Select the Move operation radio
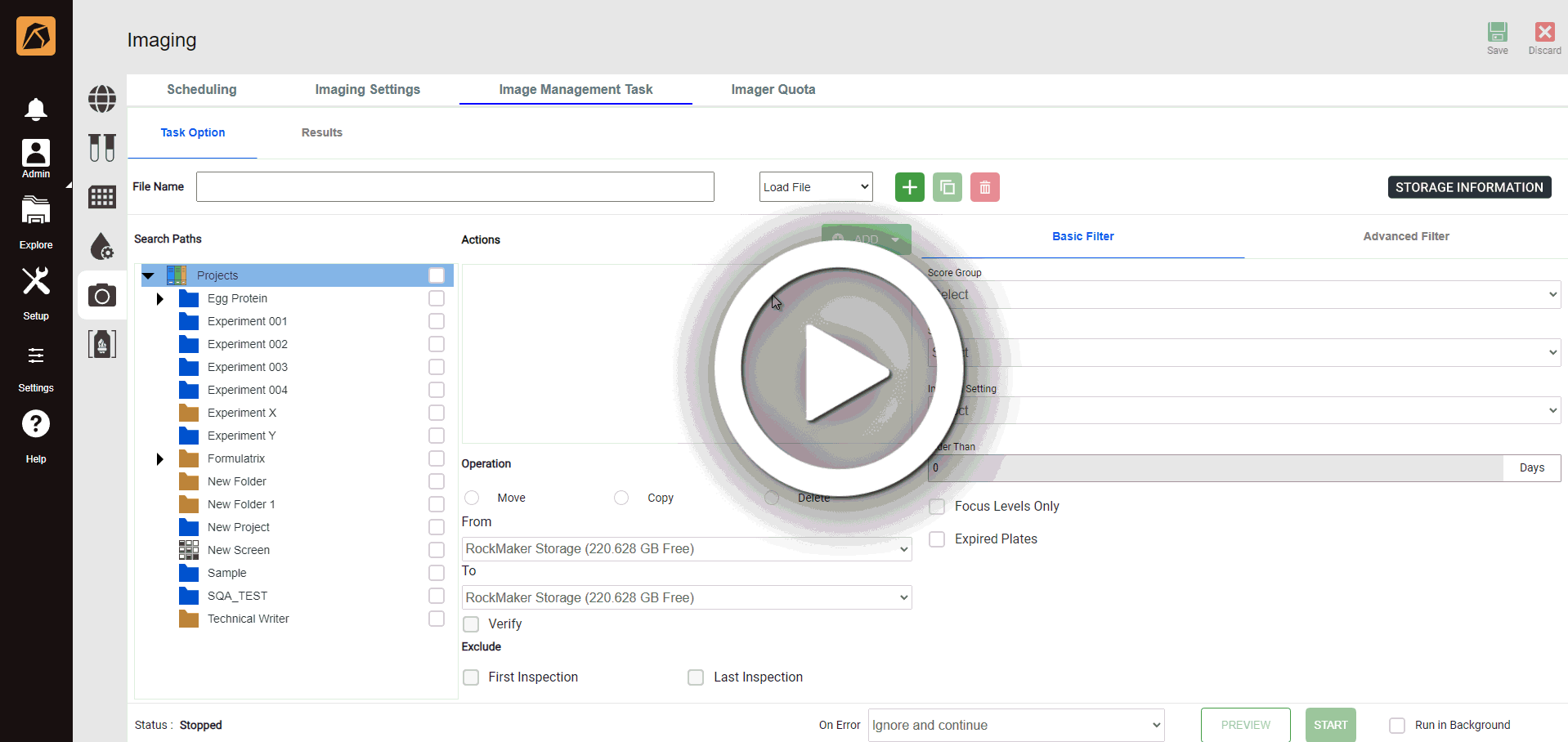 point(472,498)
